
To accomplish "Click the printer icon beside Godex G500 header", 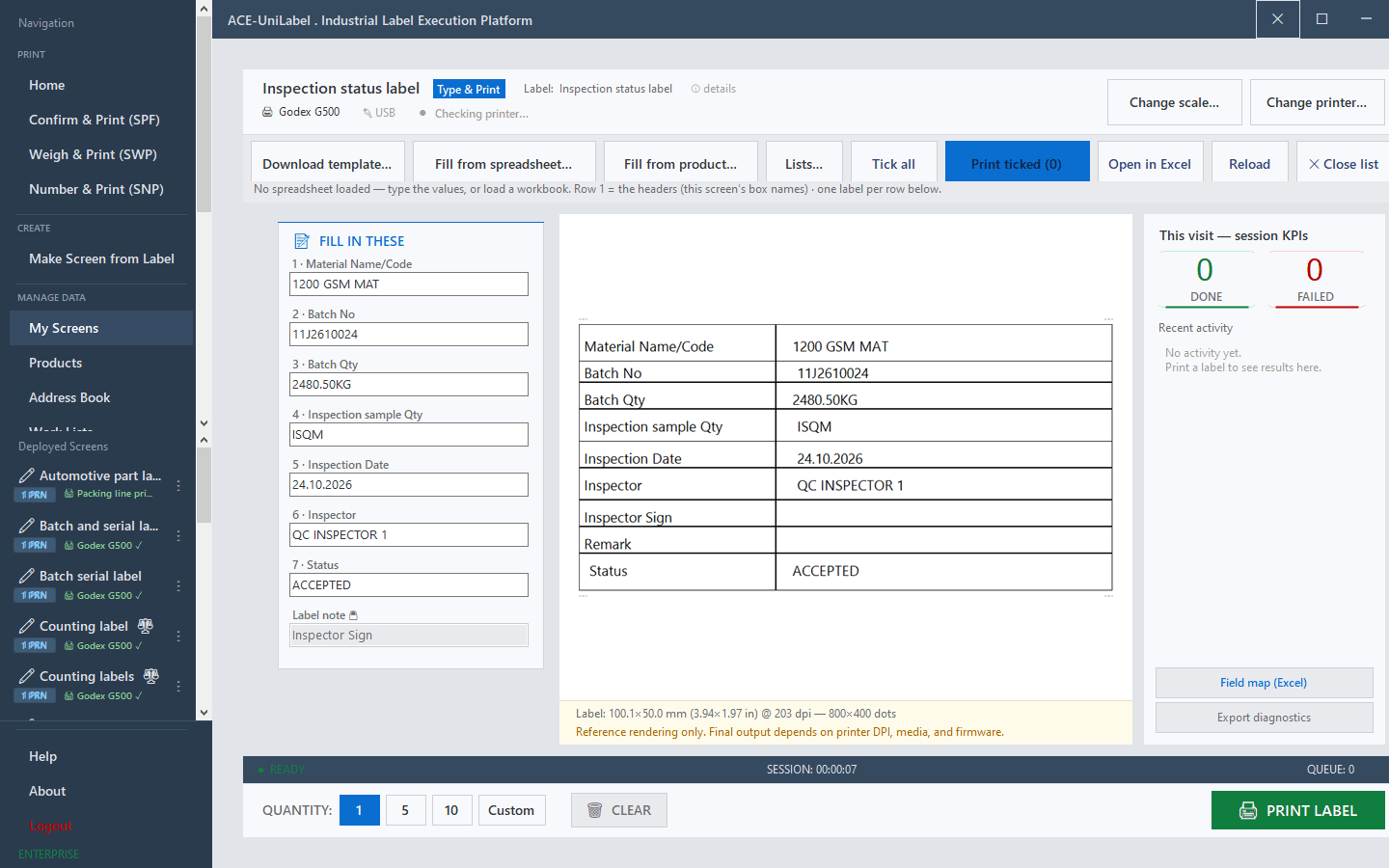I will 267,112.
